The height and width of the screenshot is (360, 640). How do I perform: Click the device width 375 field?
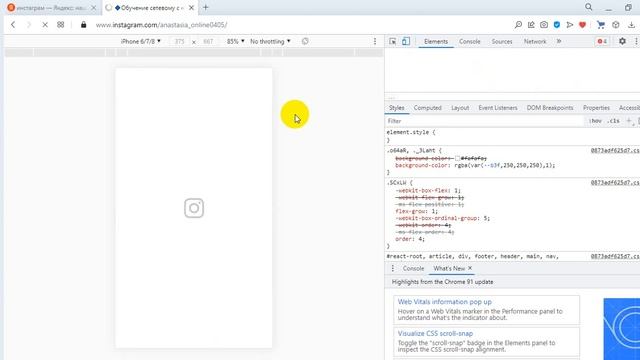tap(180, 41)
